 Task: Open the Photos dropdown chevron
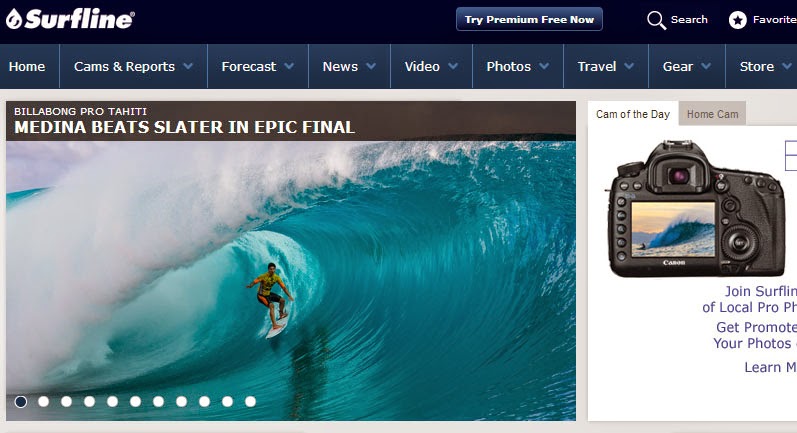click(x=544, y=66)
